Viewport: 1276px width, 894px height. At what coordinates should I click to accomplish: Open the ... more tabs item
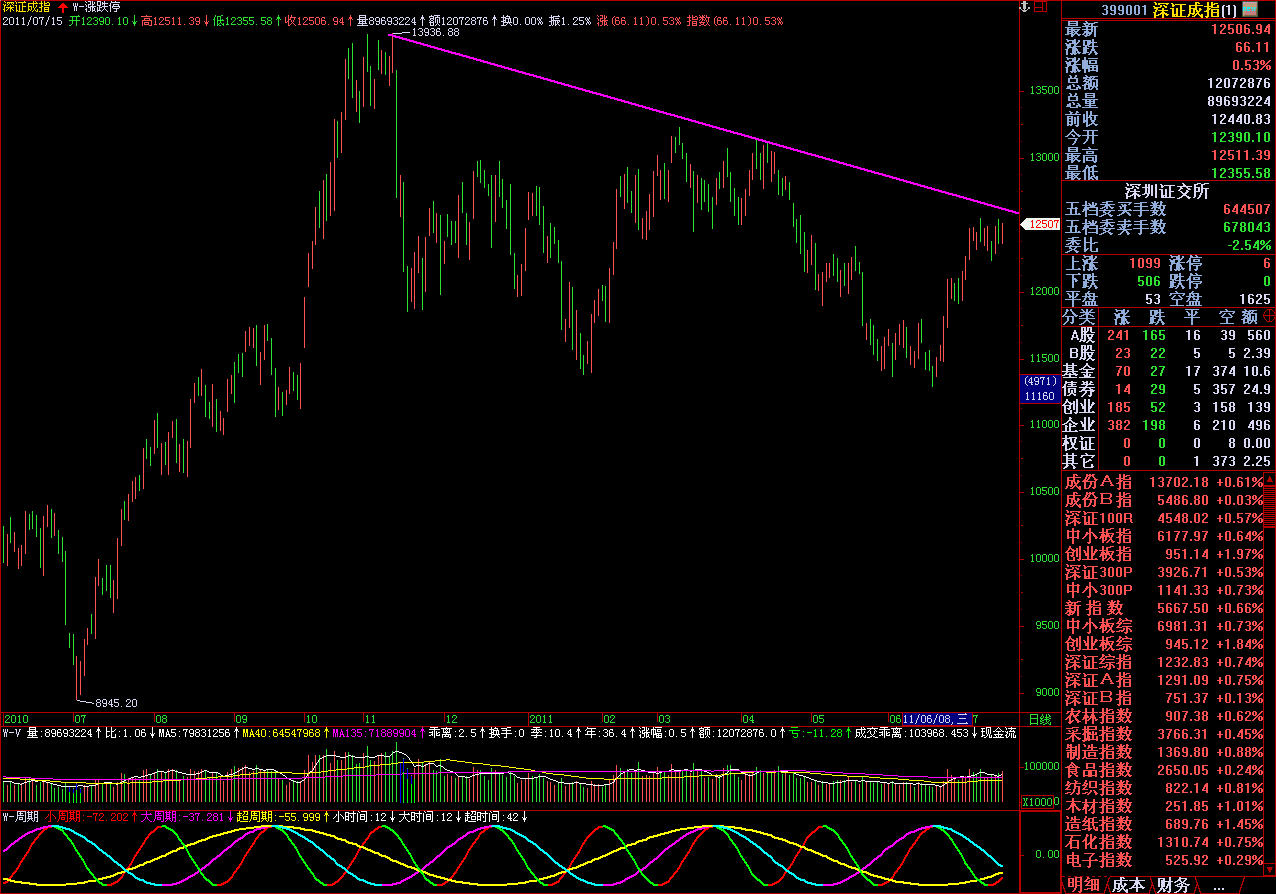point(1217,885)
